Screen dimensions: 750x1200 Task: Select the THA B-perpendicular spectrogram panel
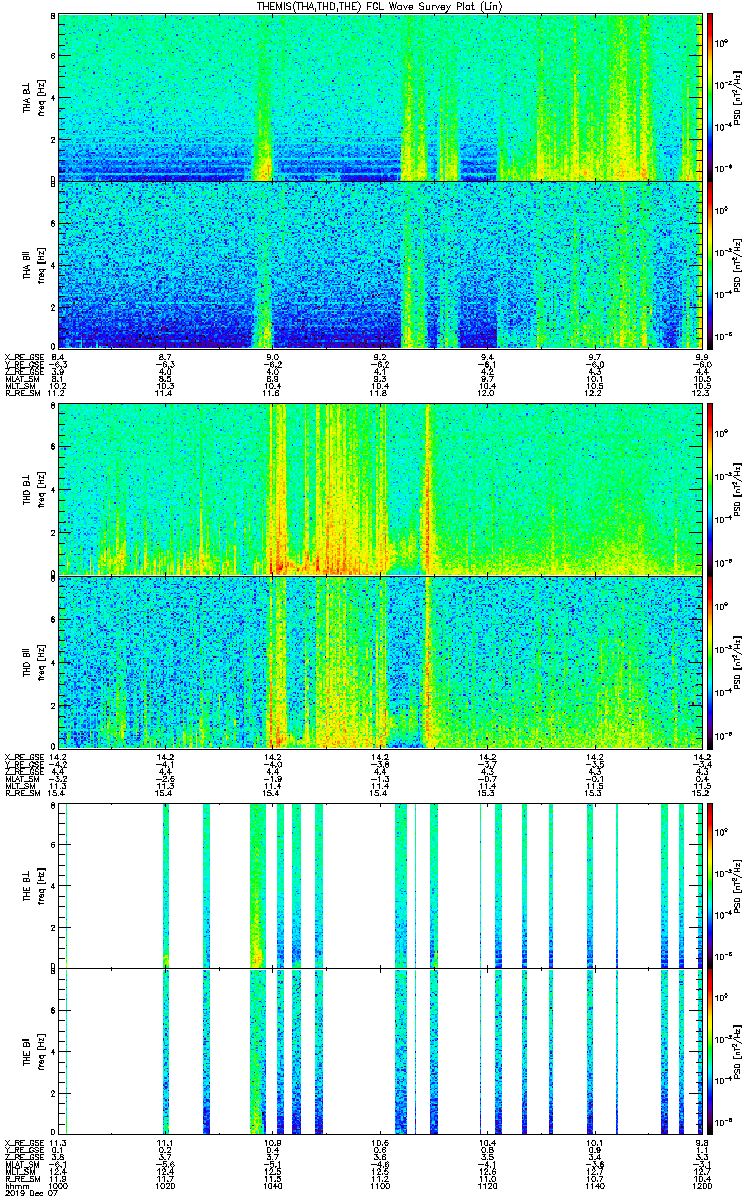pos(381,97)
